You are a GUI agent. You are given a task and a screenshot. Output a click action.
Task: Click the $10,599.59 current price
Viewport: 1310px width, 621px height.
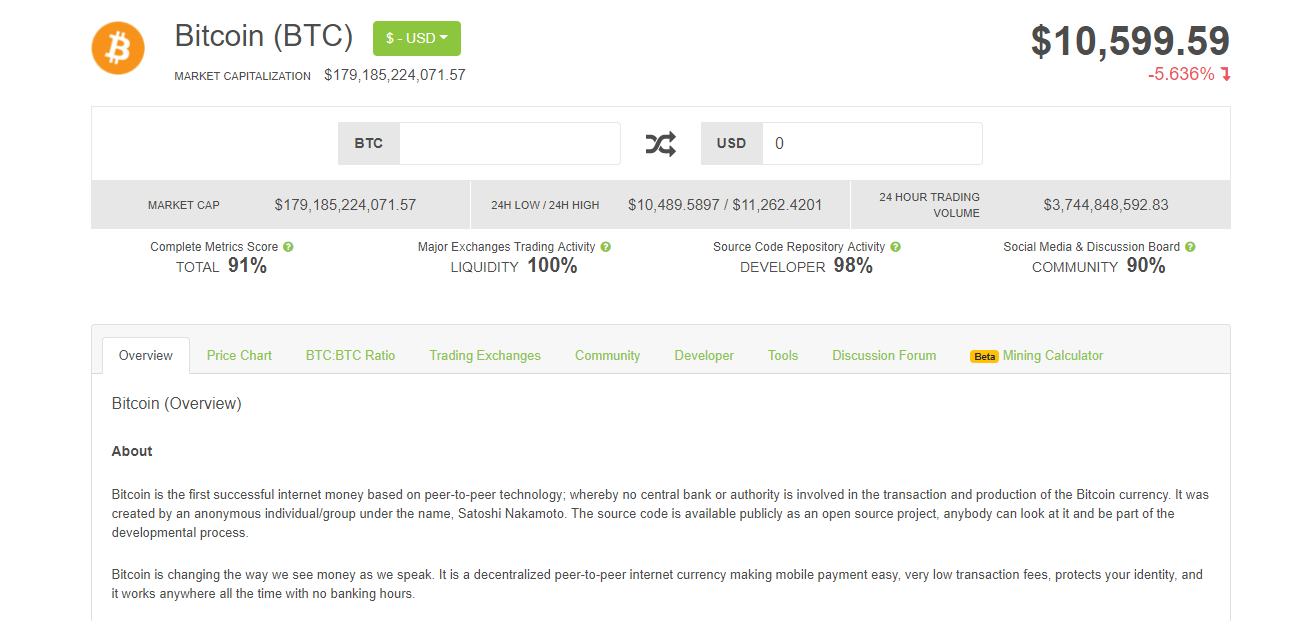click(1130, 41)
